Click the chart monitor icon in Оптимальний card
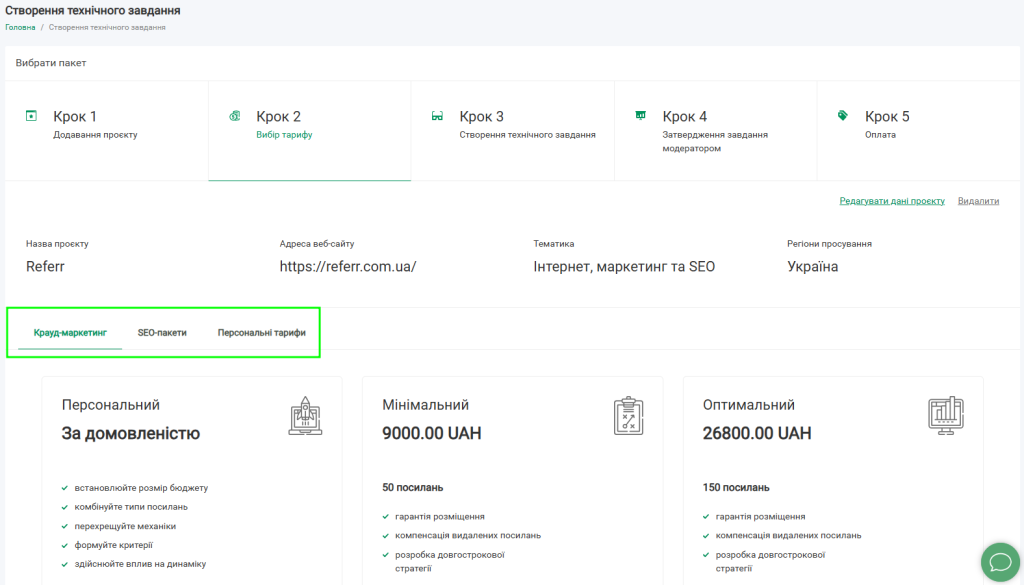The height and width of the screenshot is (585, 1024). point(945,415)
